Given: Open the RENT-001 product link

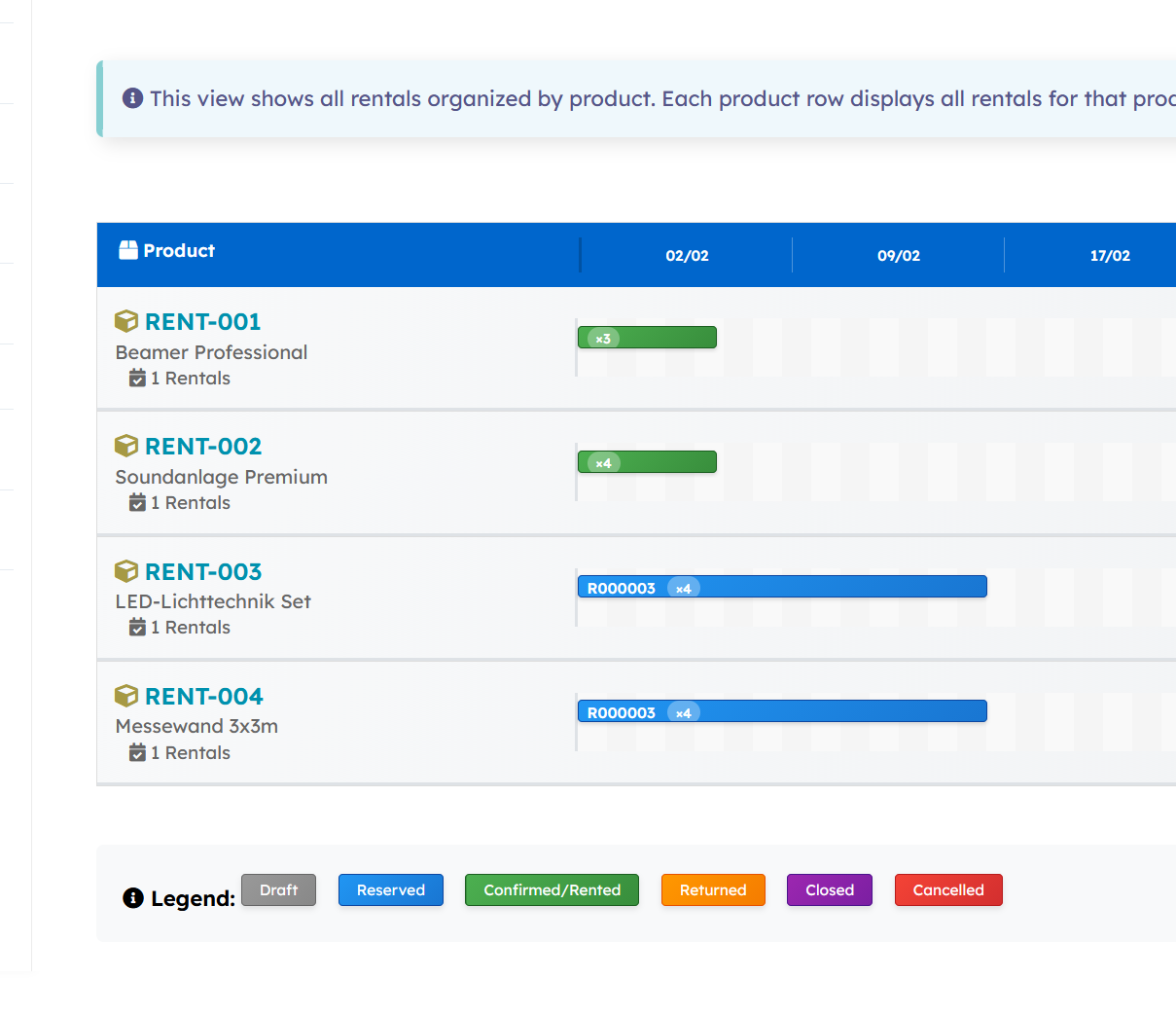Looking at the screenshot, I should (202, 321).
